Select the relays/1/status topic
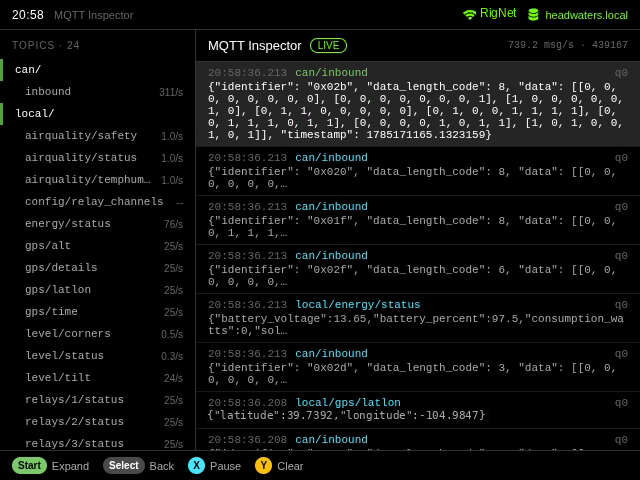The height and width of the screenshot is (480, 640). pyautogui.click(x=98, y=400)
